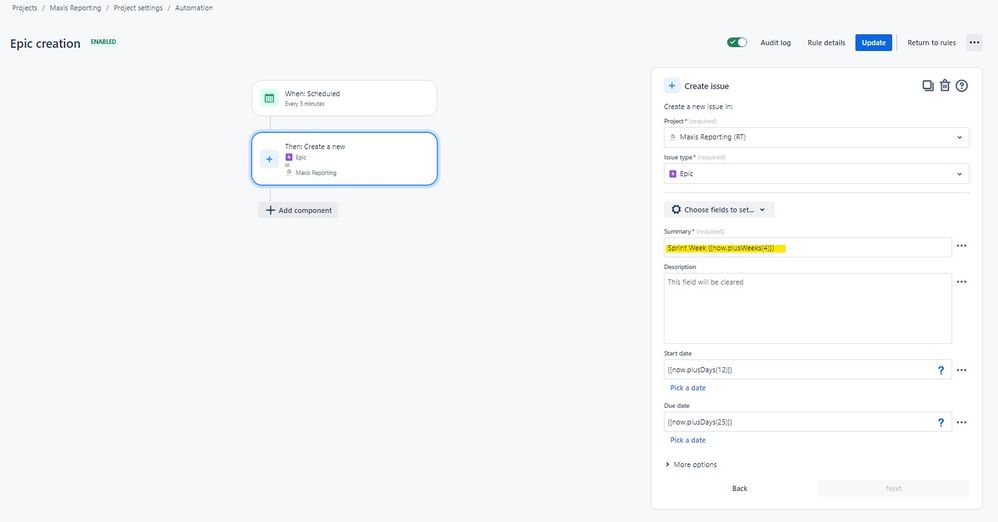
Task: Click the calendar trigger icon
Action: coord(269,98)
